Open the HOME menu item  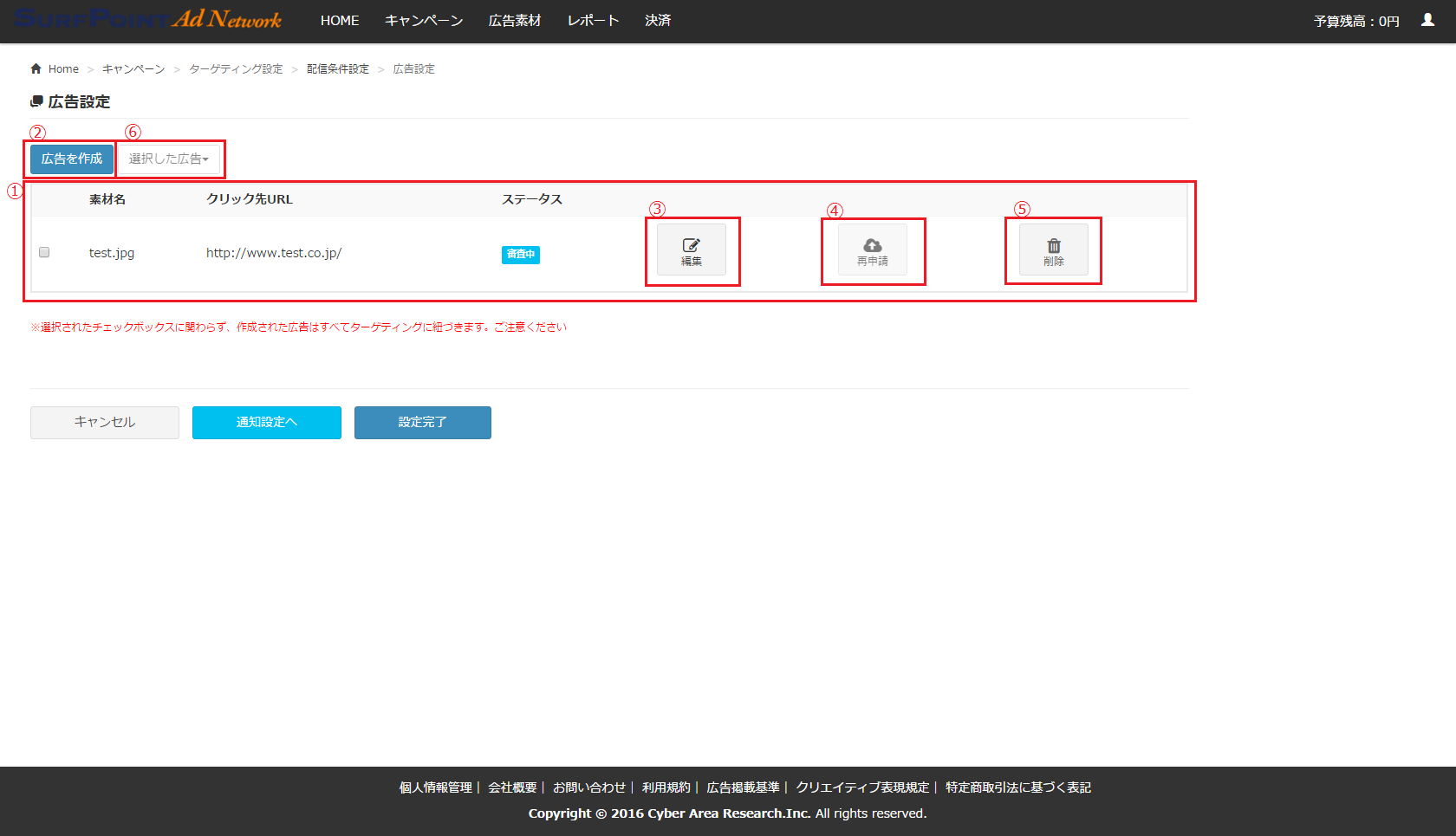coord(339,20)
